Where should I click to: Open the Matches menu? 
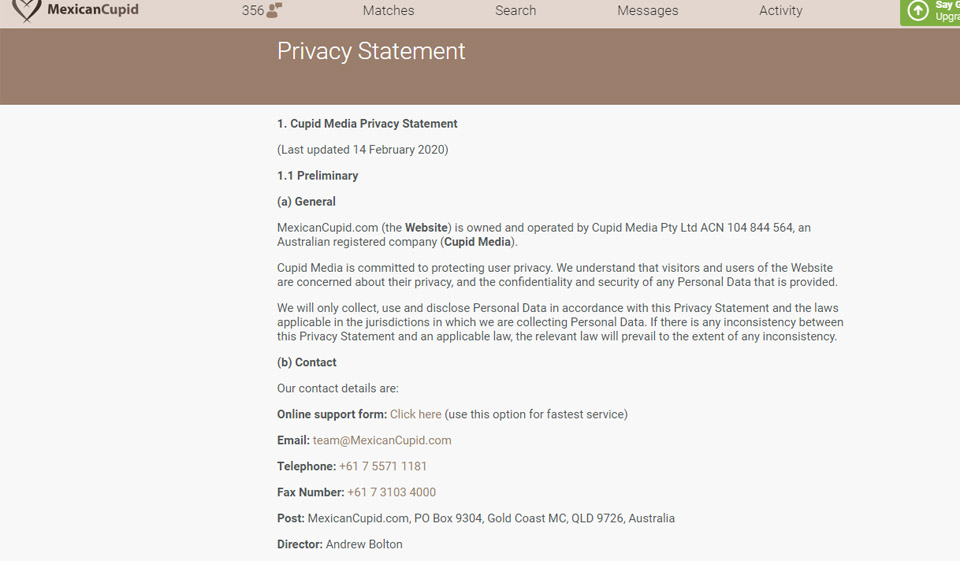tap(388, 11)
